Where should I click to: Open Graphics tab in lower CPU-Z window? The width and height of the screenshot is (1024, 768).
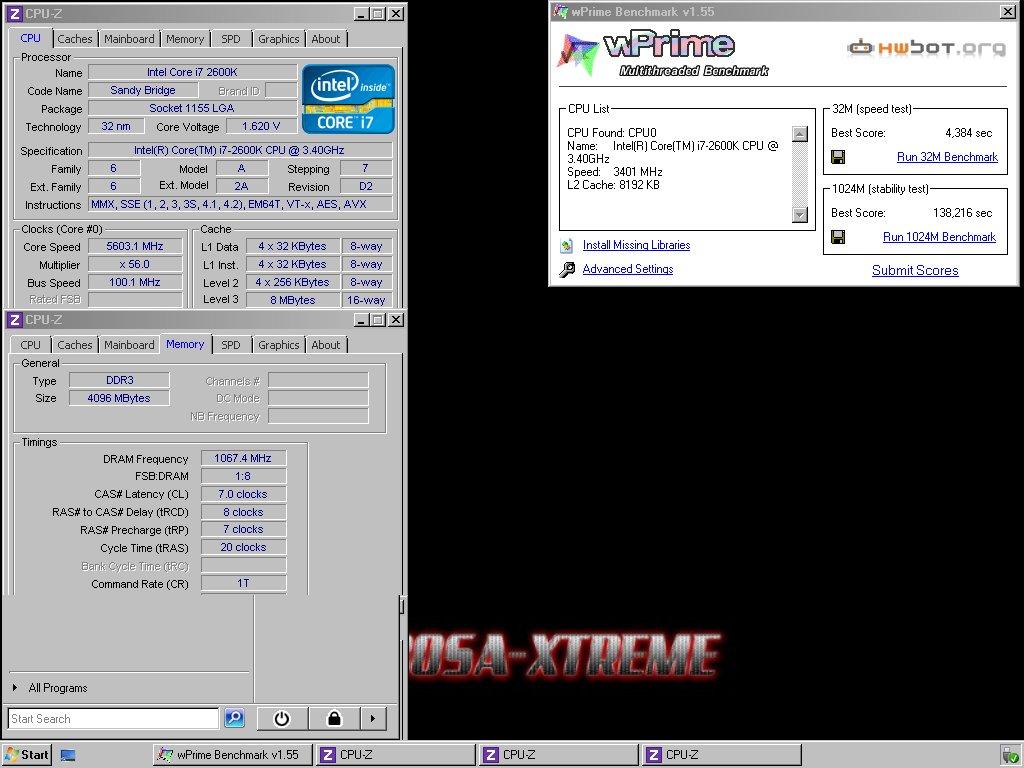[x=278, y=345]
